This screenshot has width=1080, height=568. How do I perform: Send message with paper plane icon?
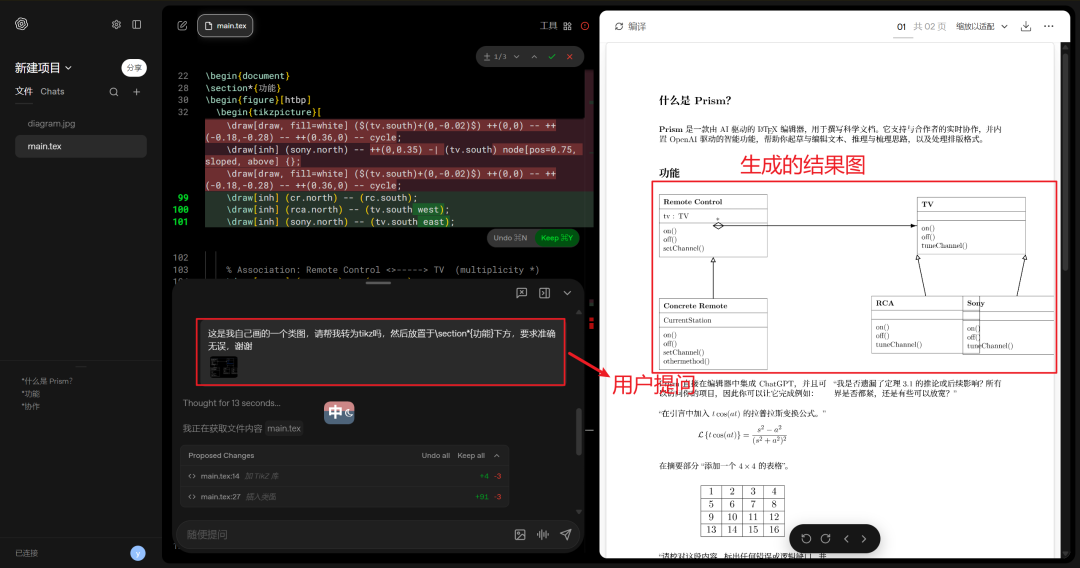tap(565, 535)
